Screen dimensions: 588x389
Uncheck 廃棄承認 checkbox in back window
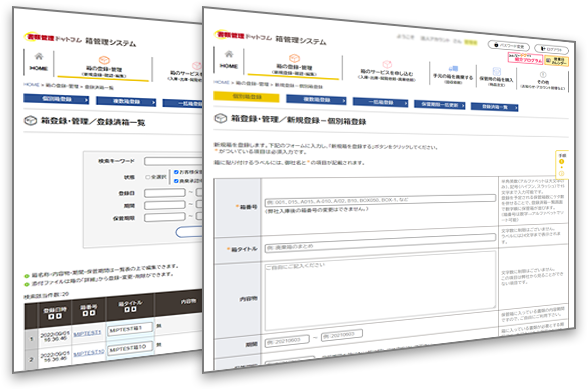coord(176,181)
